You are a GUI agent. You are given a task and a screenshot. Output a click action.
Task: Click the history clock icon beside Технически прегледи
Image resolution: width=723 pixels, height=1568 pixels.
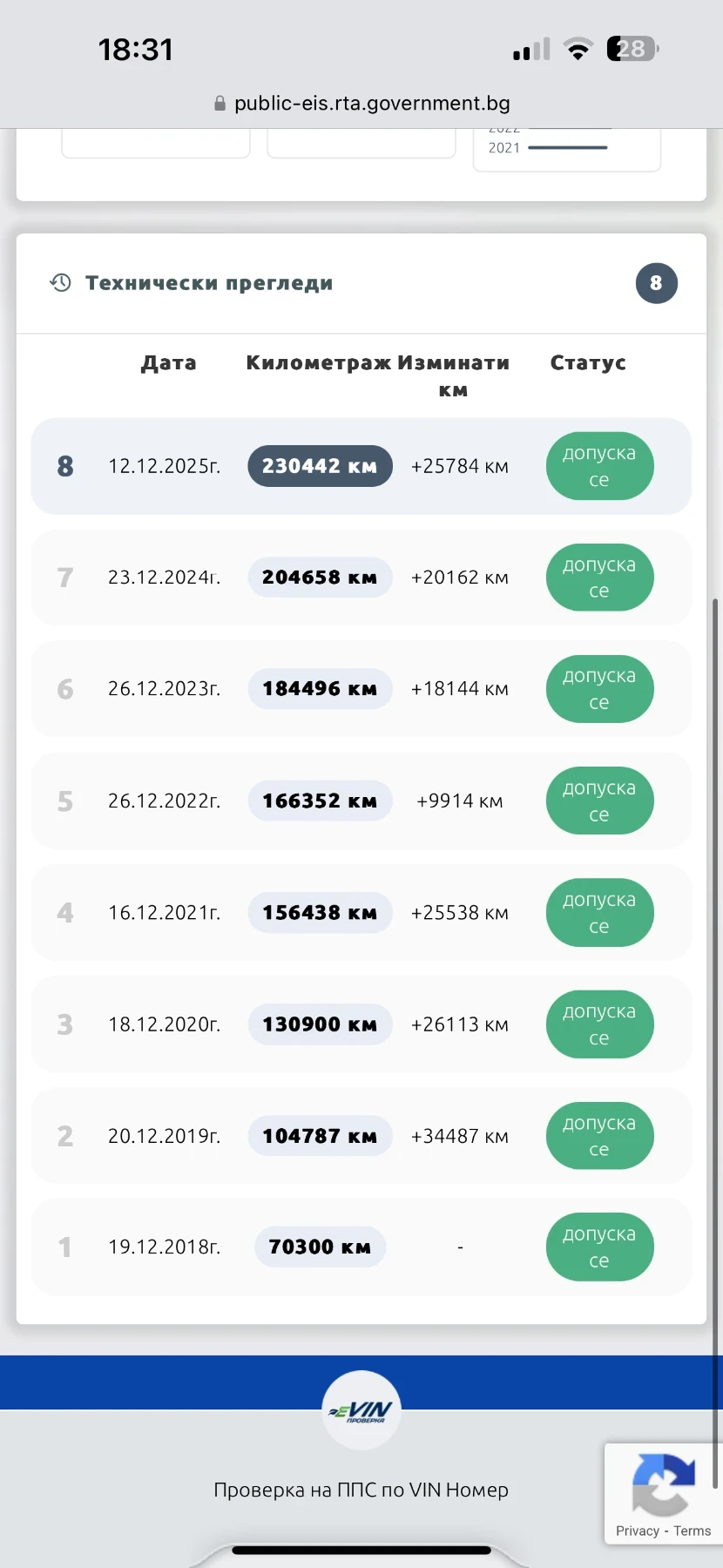click(x=60, y=282)
